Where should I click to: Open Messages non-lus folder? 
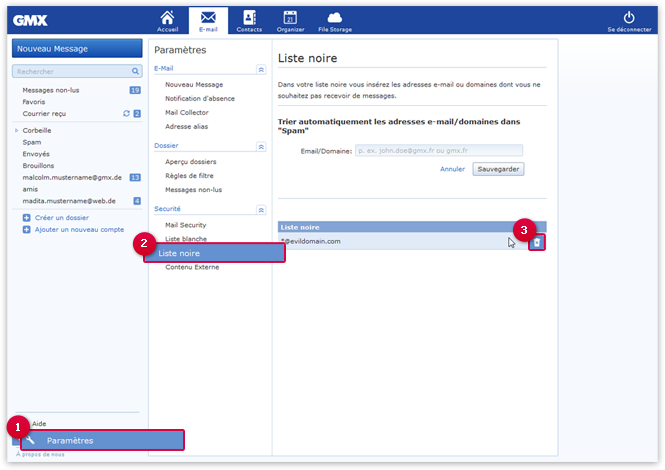point(51,90)
